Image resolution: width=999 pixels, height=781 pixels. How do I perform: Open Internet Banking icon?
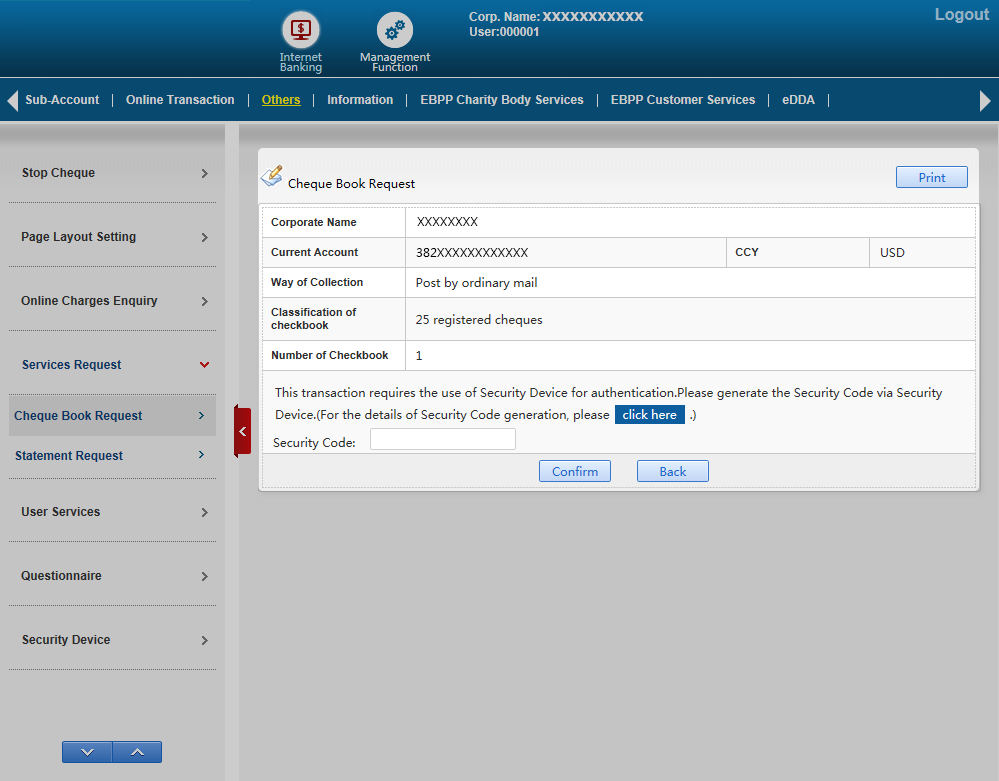tap(300, 30)
